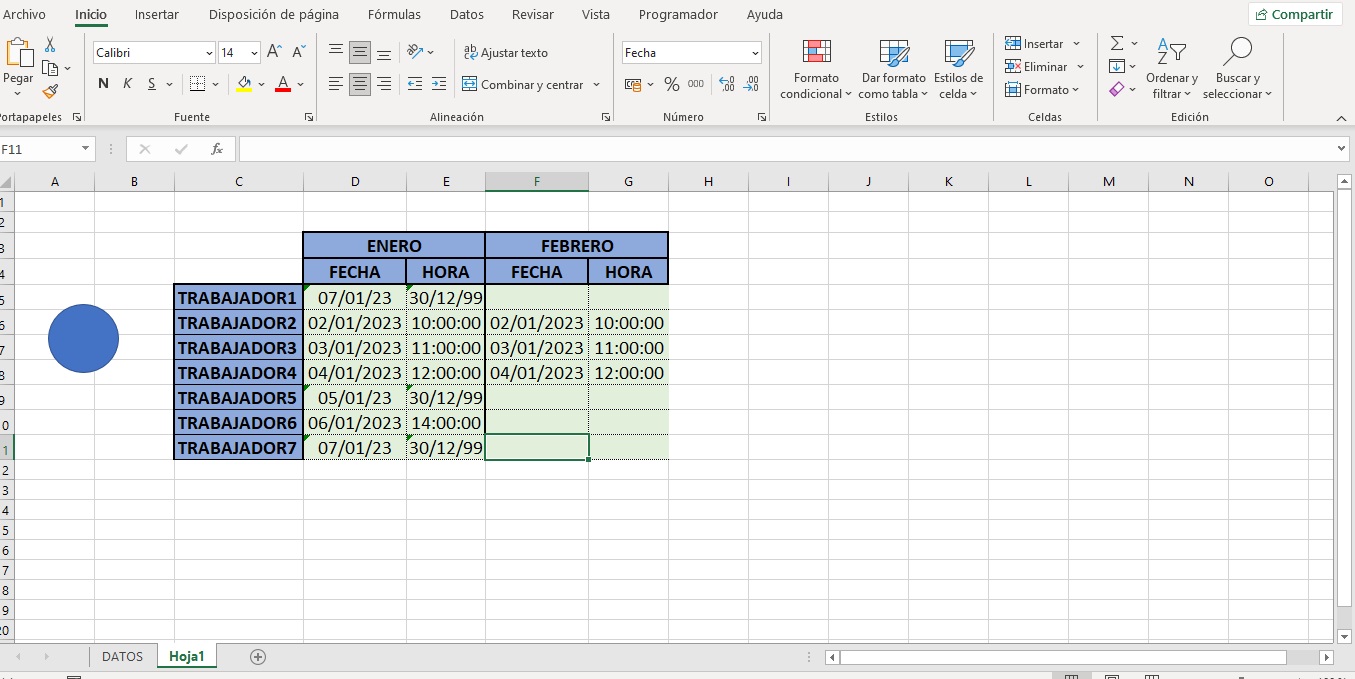Screen dimensions: 1355x679
Task: Switch to the Vista tab
Action: 596,14
